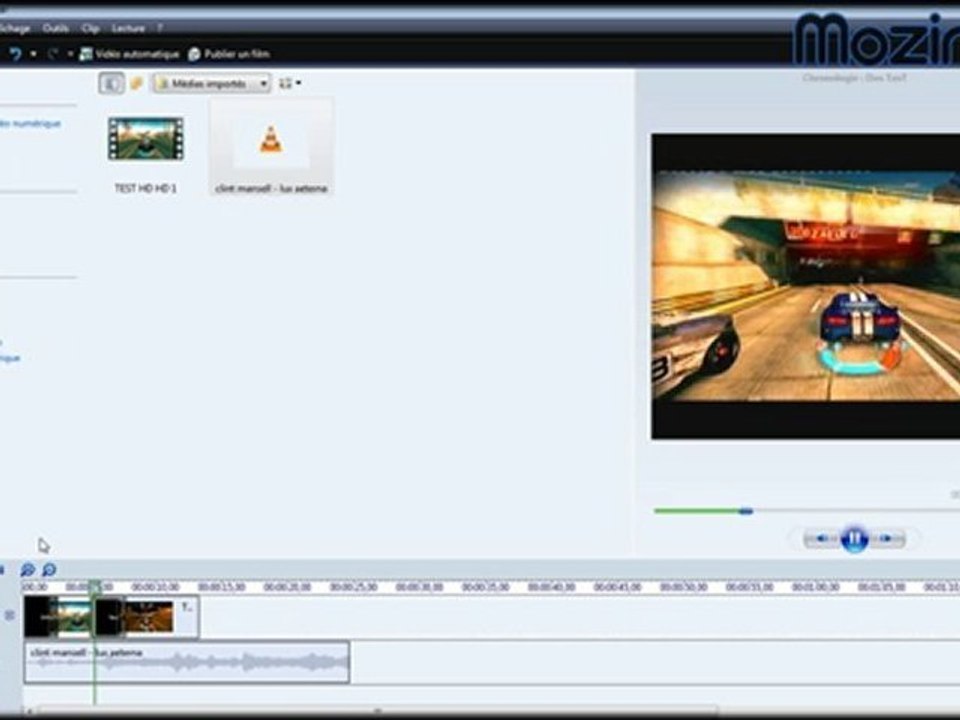Click the numérique import link in tasks pane
This screenshot has height=720, width=960.
point(31,123)
